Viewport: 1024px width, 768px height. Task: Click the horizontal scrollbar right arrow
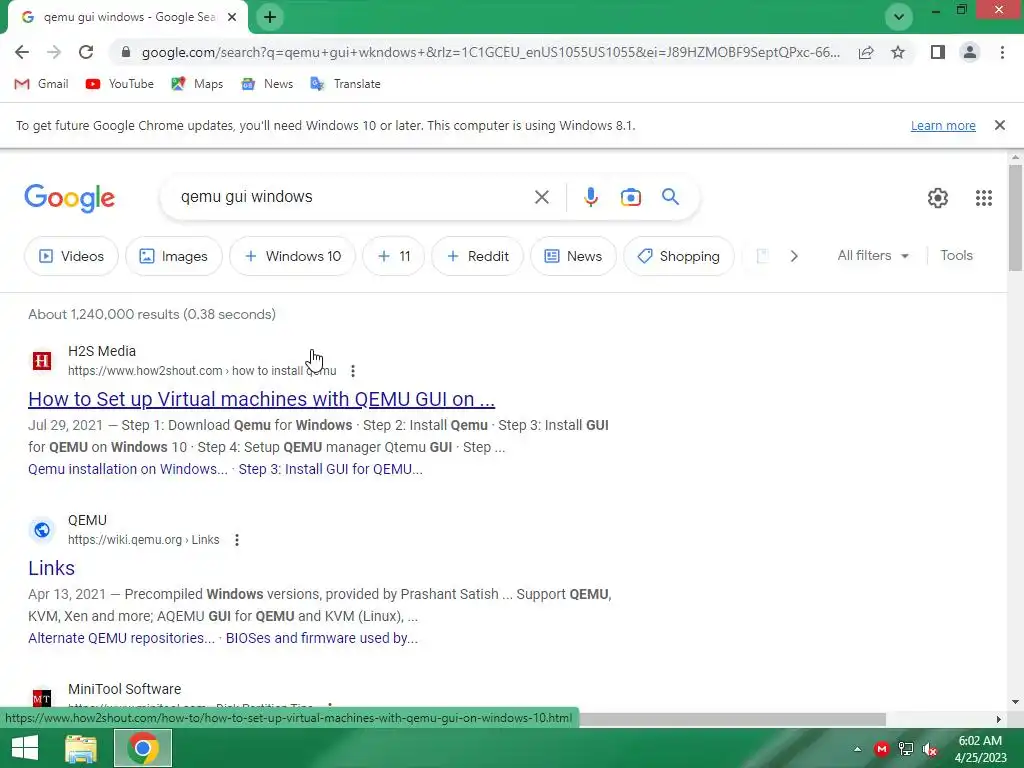click(999, 719)
